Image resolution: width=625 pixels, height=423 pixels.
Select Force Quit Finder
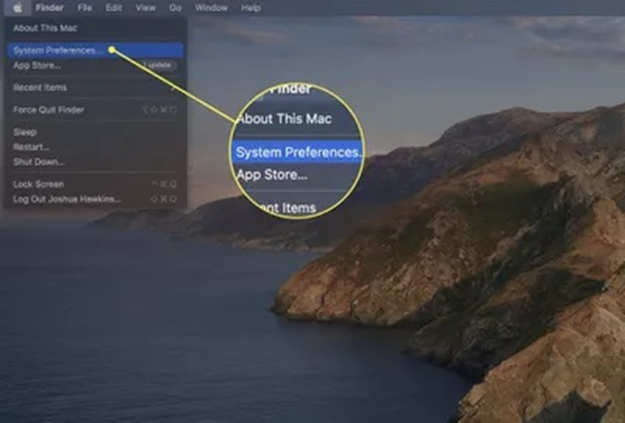(x=95, y=110)
